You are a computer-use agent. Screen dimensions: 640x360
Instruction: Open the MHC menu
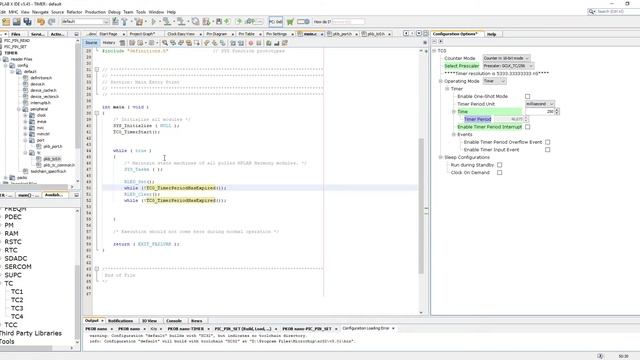tap(13, 12)
